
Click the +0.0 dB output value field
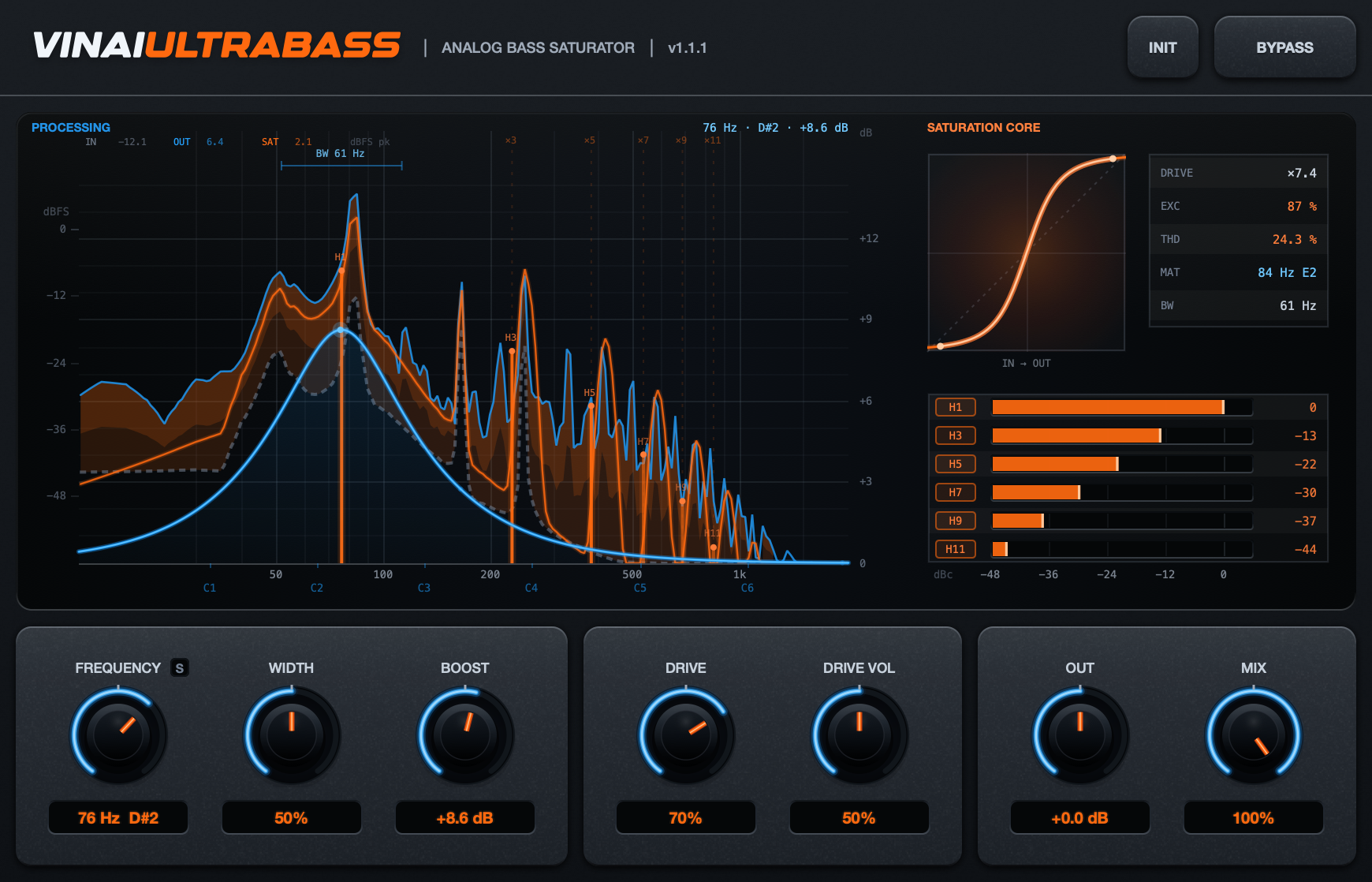(1080, 818)
